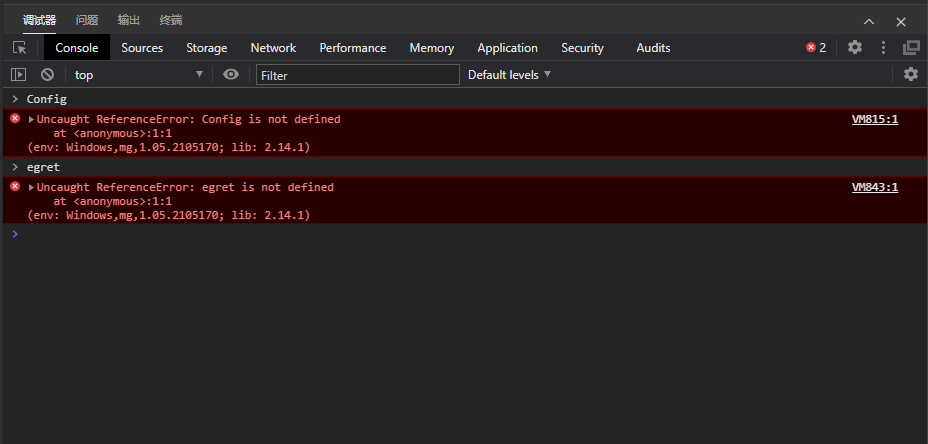Collapse the debugger panel with up chevron
This screenshot has height=444, width=928.
tap(869, 22)
